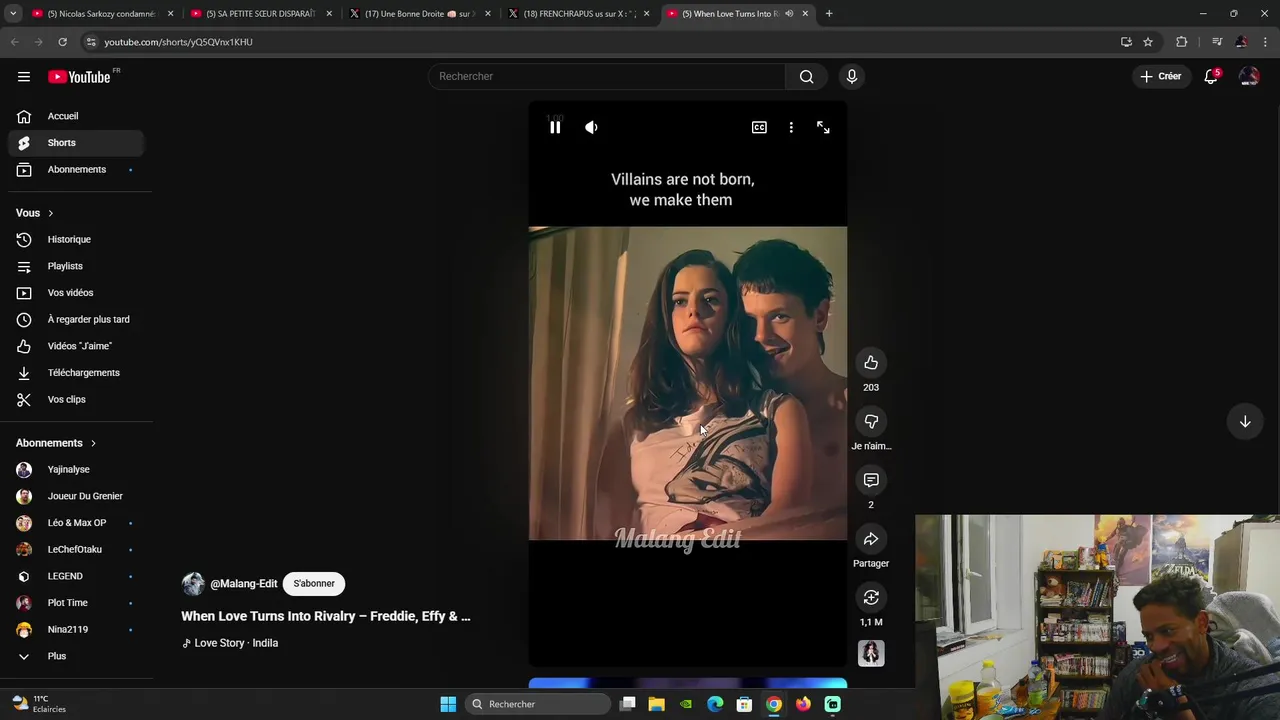Mute the Short's volume
The image size is (1280, 720).
point(591,127)
